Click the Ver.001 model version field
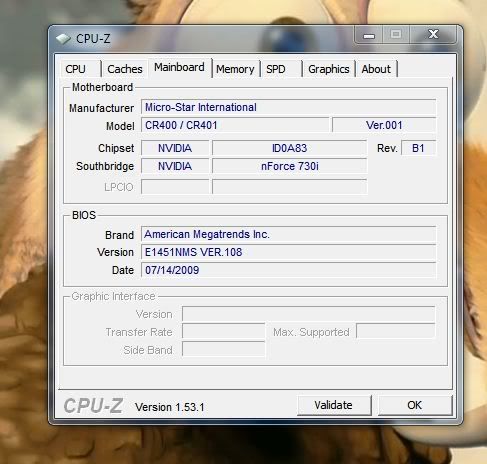Viewport: 487px width, 464px height. 384,125
